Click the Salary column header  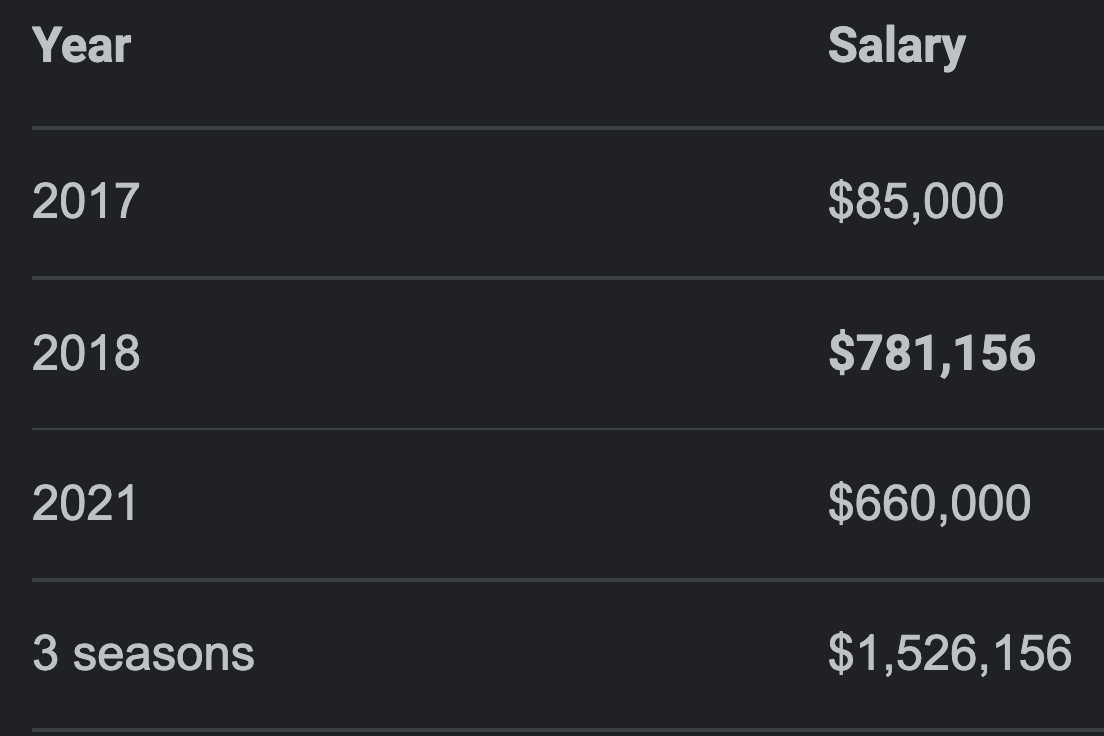coord(896,48)
